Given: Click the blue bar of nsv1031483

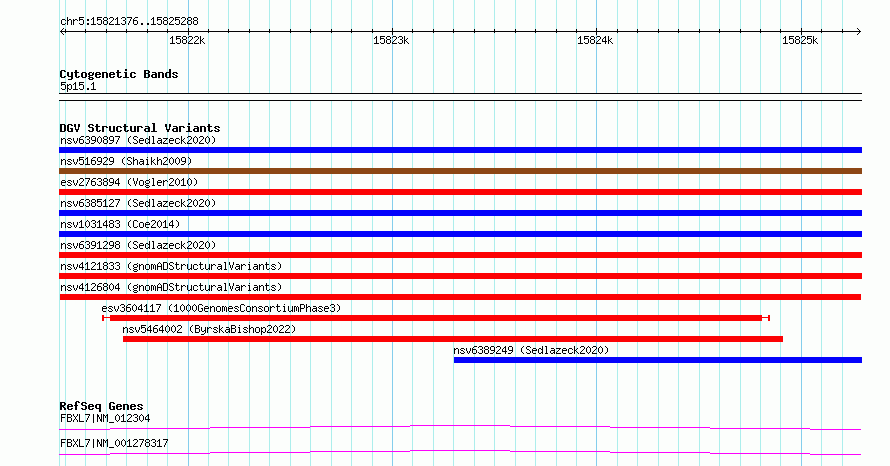Looking at the screenshot, I should [x=460, y=234].
